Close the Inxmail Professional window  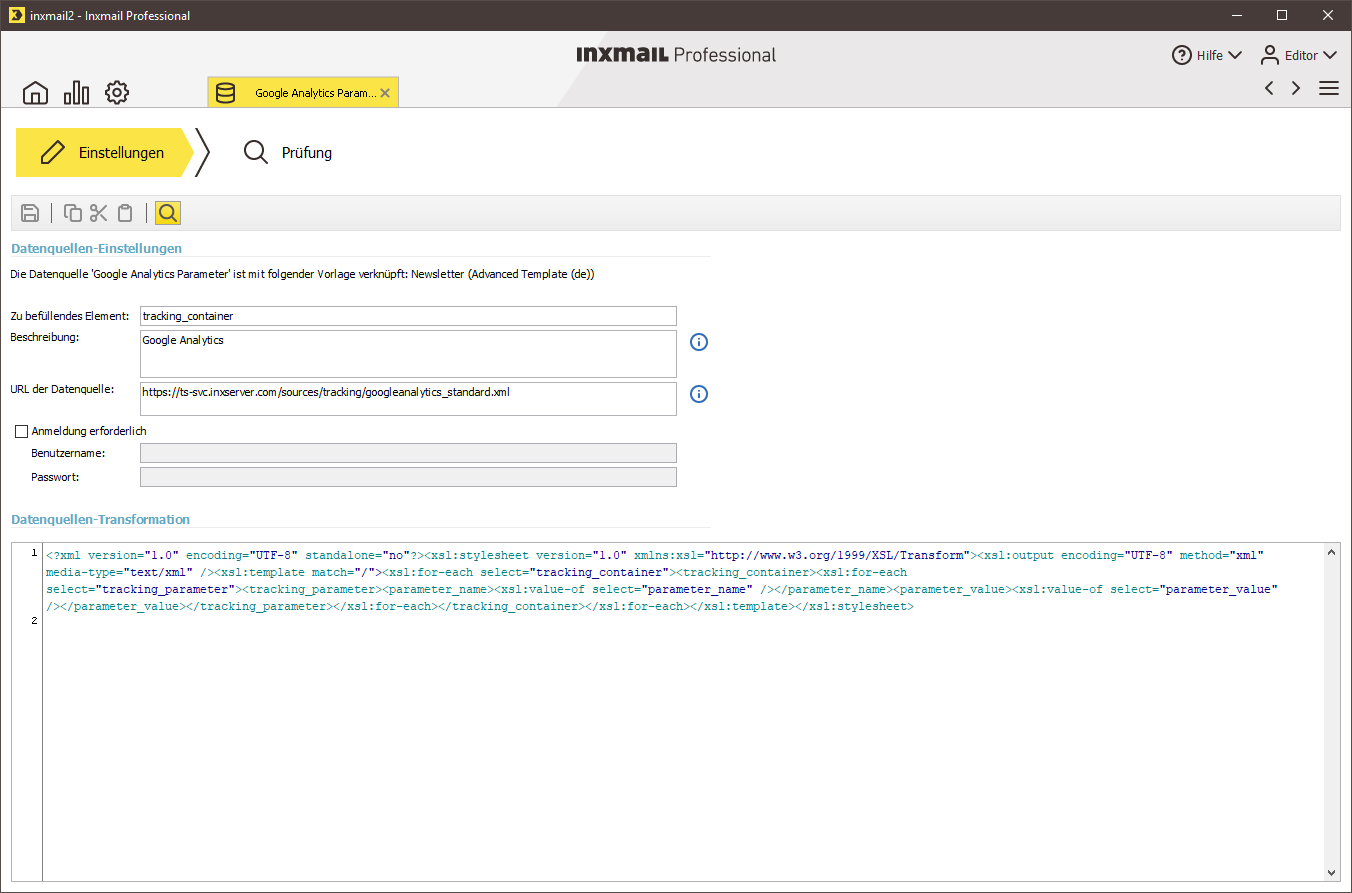(x=1328, y=15)
